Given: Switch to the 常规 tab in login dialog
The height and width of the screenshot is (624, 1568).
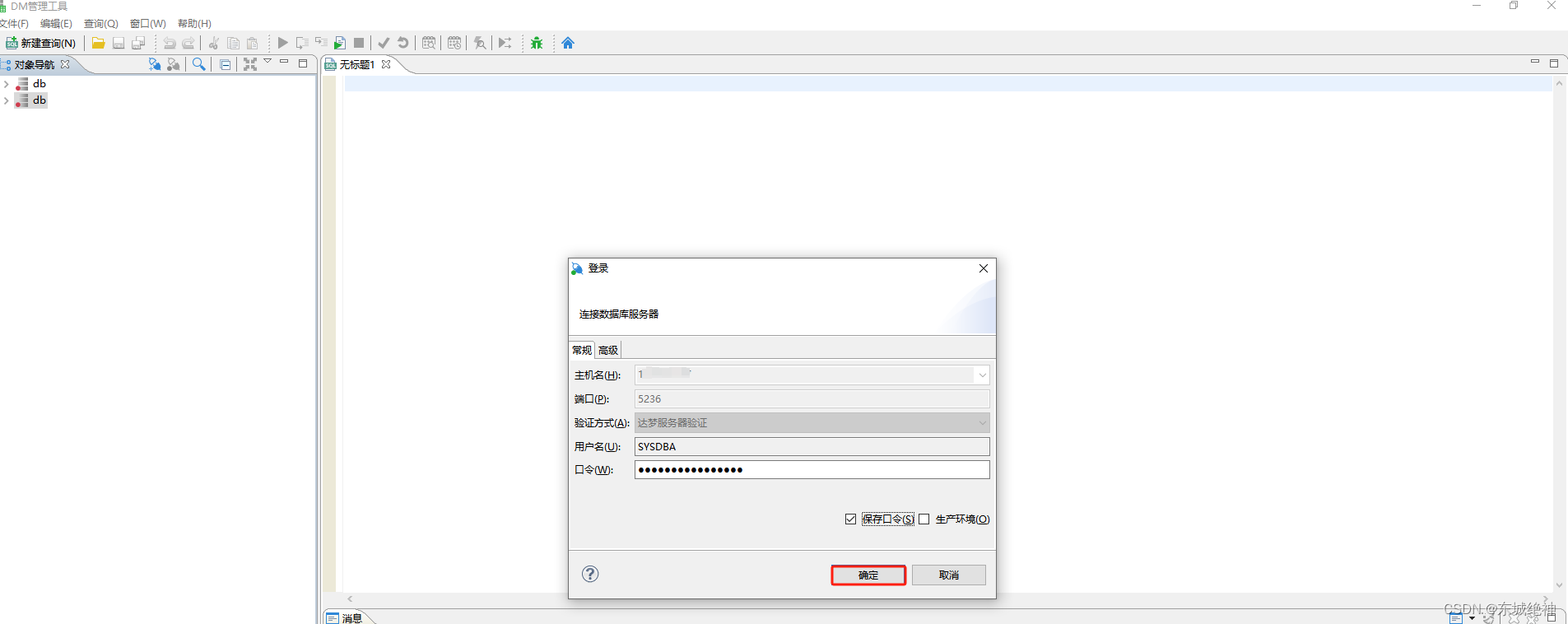Looking at the screenshot, I should pyautogui.click(x=582, y=350).
